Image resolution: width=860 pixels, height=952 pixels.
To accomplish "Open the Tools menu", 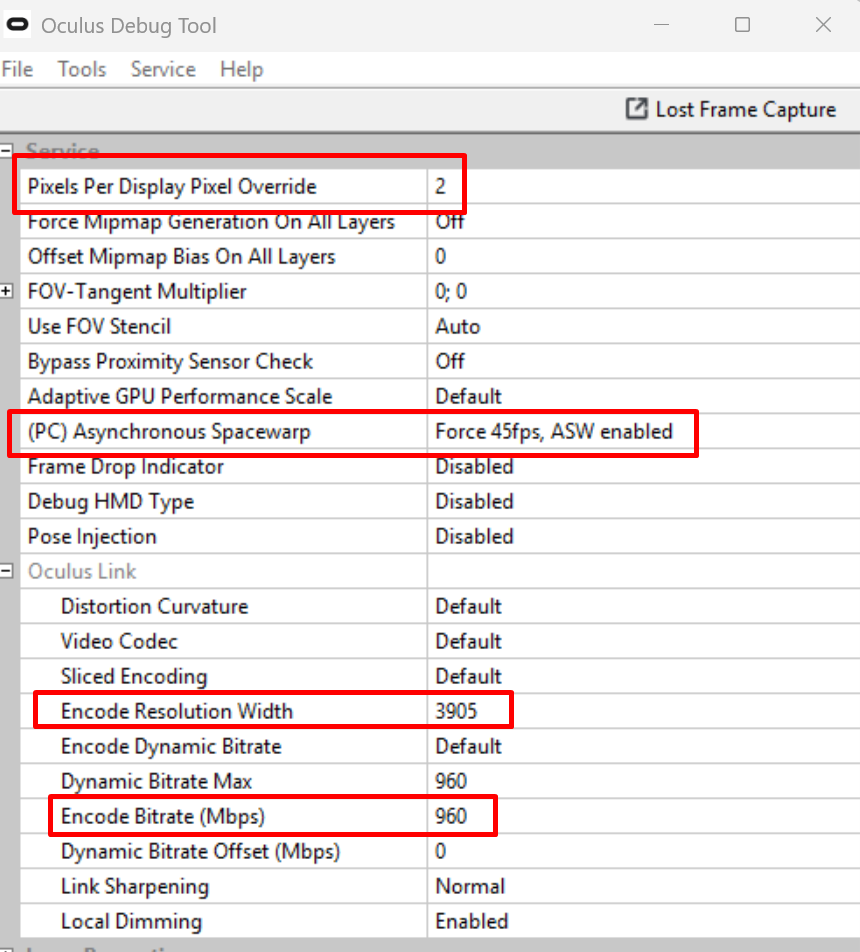I will click(82, 69).
